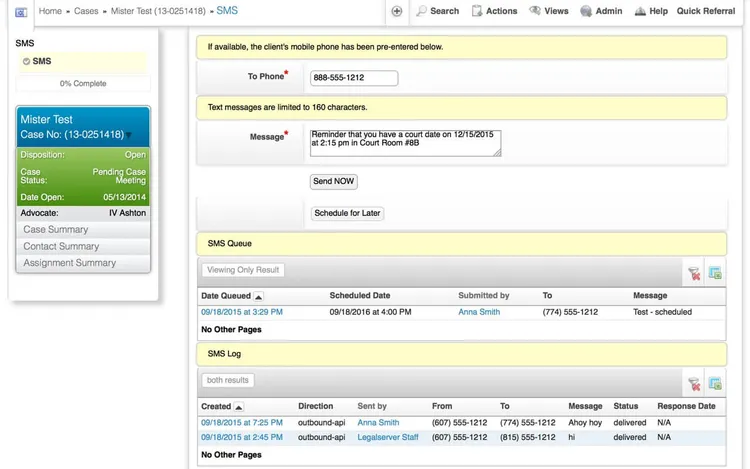Click the IV Ashton advocate value
Viewport: 750px width, 469px height.
coord(127,213)
